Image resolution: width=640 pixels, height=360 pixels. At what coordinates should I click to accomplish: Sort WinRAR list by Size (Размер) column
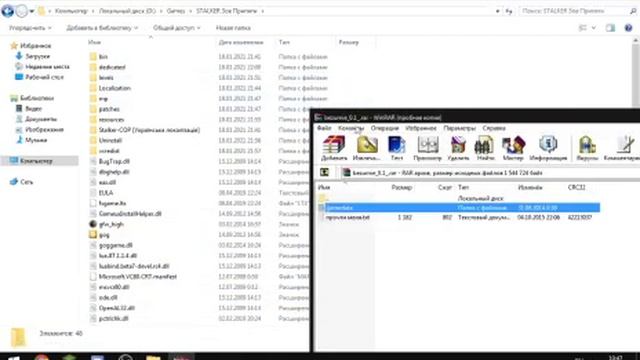[402, 187]
